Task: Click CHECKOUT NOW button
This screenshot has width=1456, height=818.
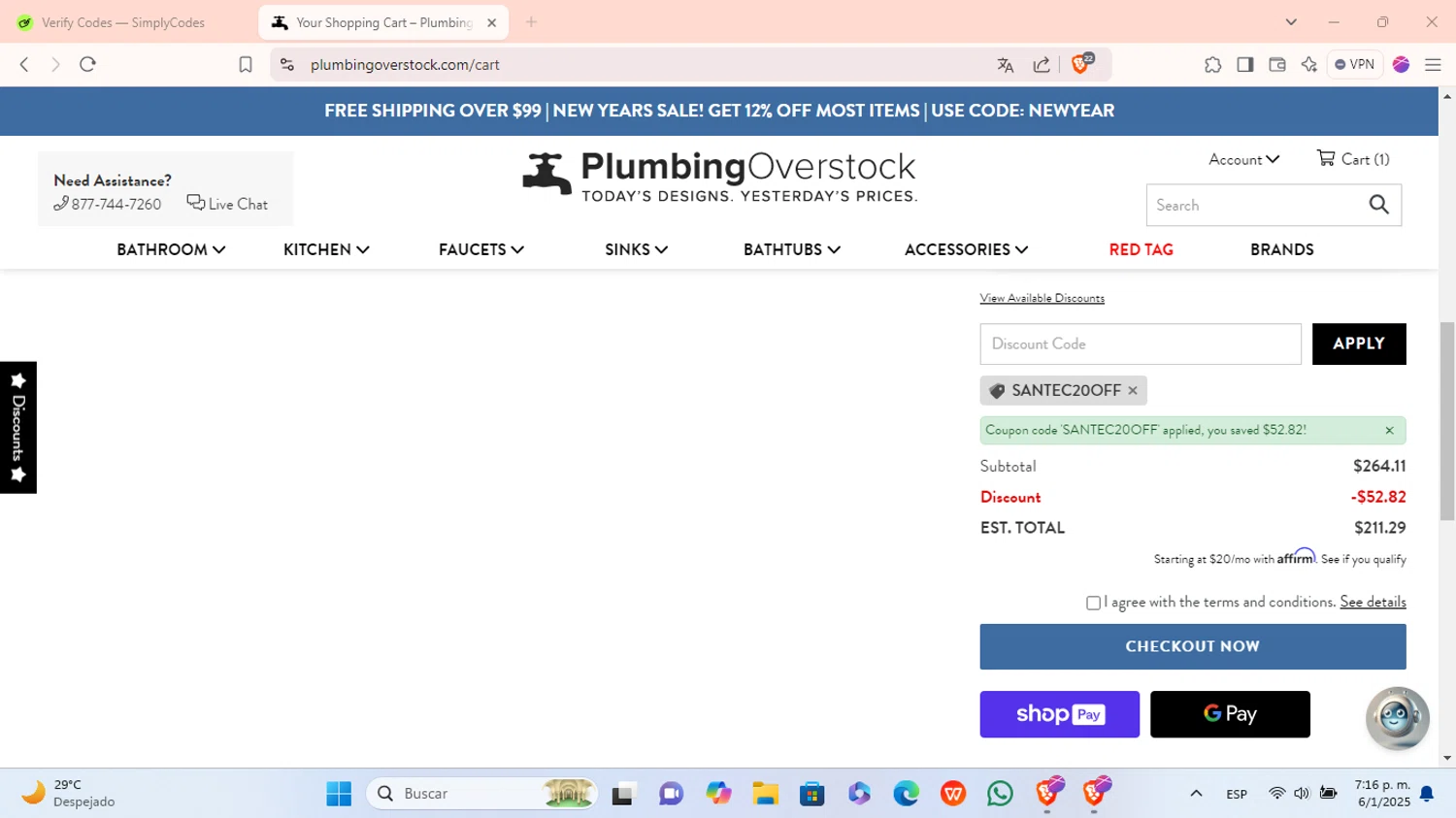Action: (1193, 646)
